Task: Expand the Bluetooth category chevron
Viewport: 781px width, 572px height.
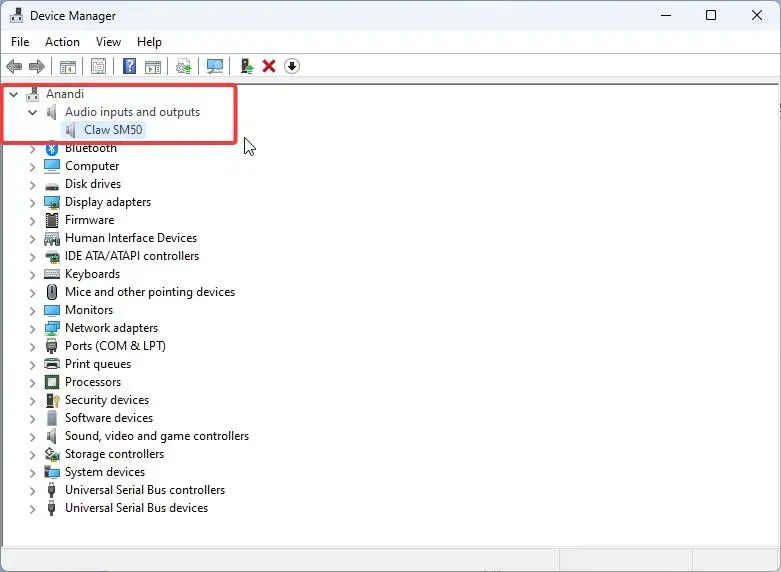Action: pos(33,148)
